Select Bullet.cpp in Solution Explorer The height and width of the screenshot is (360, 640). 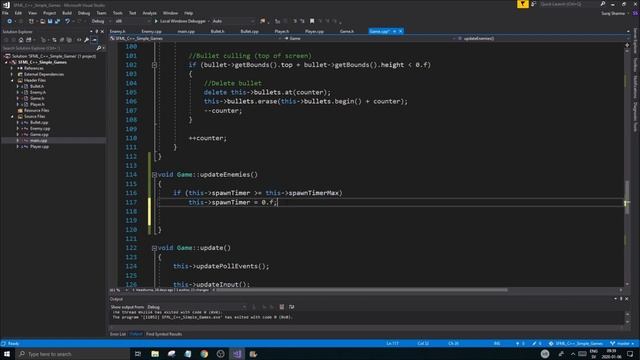tap(39, 122)
